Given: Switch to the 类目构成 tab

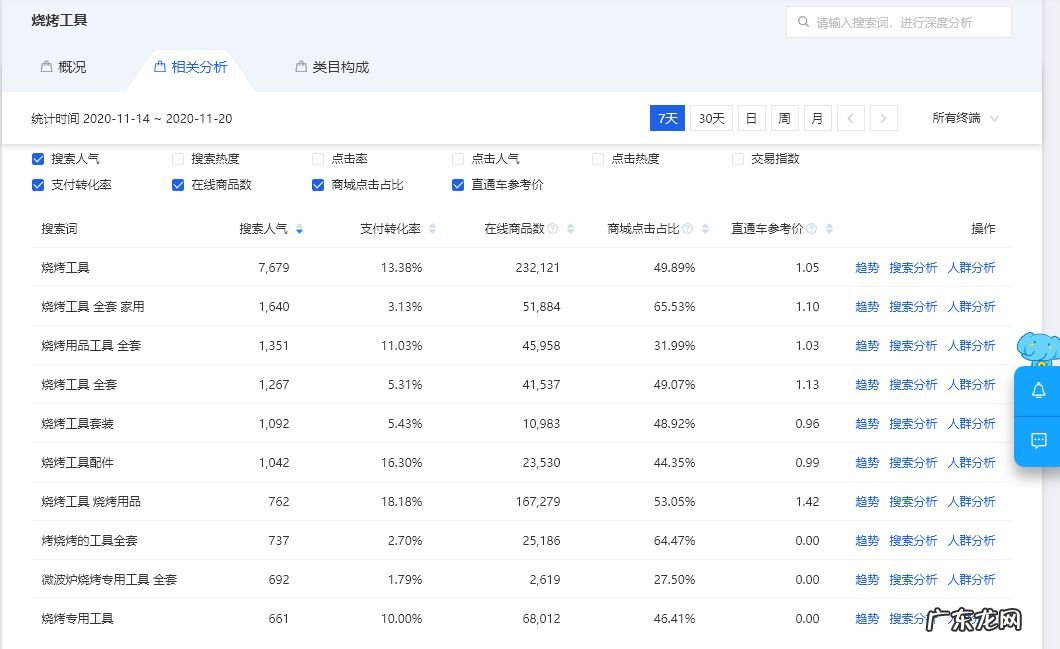Looking at the screenshot, I should tap(329, 67).
